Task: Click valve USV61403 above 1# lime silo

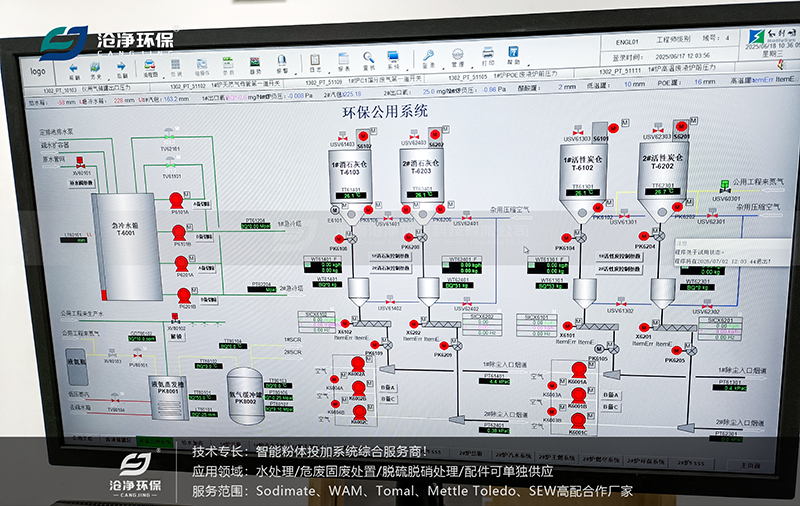Action: [342, 137]
